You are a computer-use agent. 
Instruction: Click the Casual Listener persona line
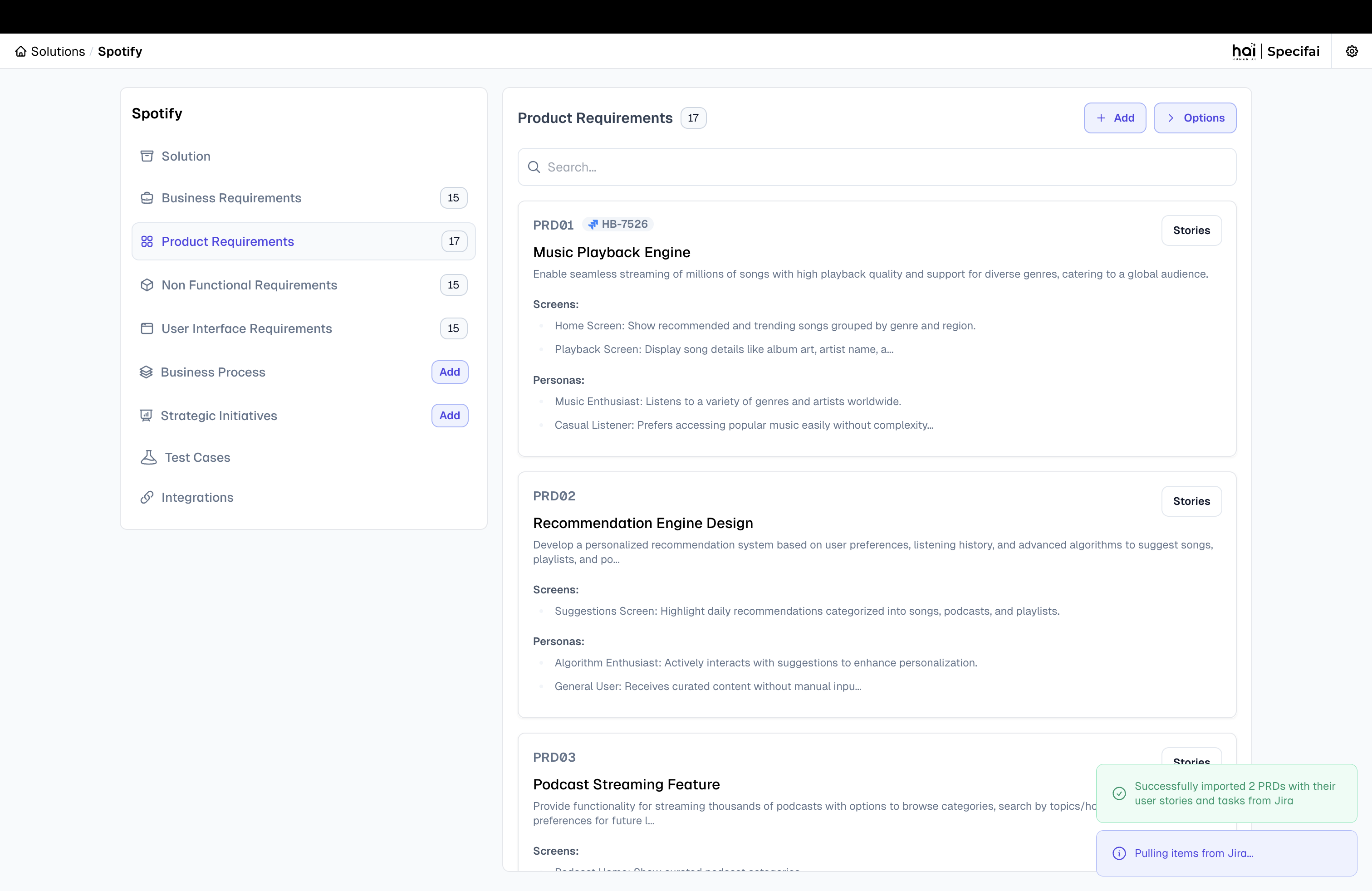click(x=744, y=426)
